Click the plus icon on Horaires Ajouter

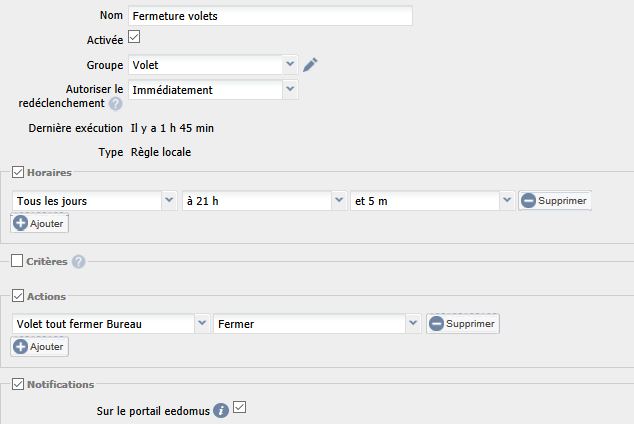pyautogui.click(x=21, y=223)
